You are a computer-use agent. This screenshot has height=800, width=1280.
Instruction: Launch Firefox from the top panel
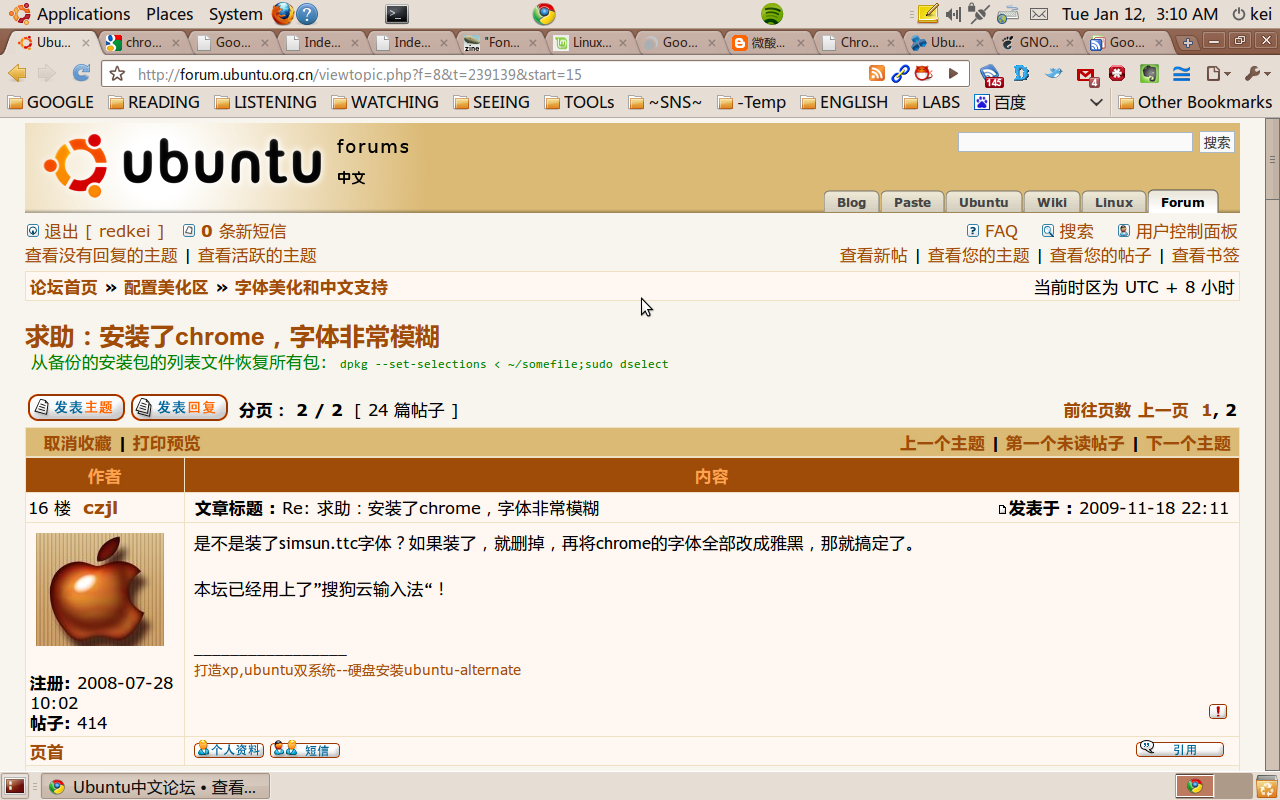tap(283, 14)
